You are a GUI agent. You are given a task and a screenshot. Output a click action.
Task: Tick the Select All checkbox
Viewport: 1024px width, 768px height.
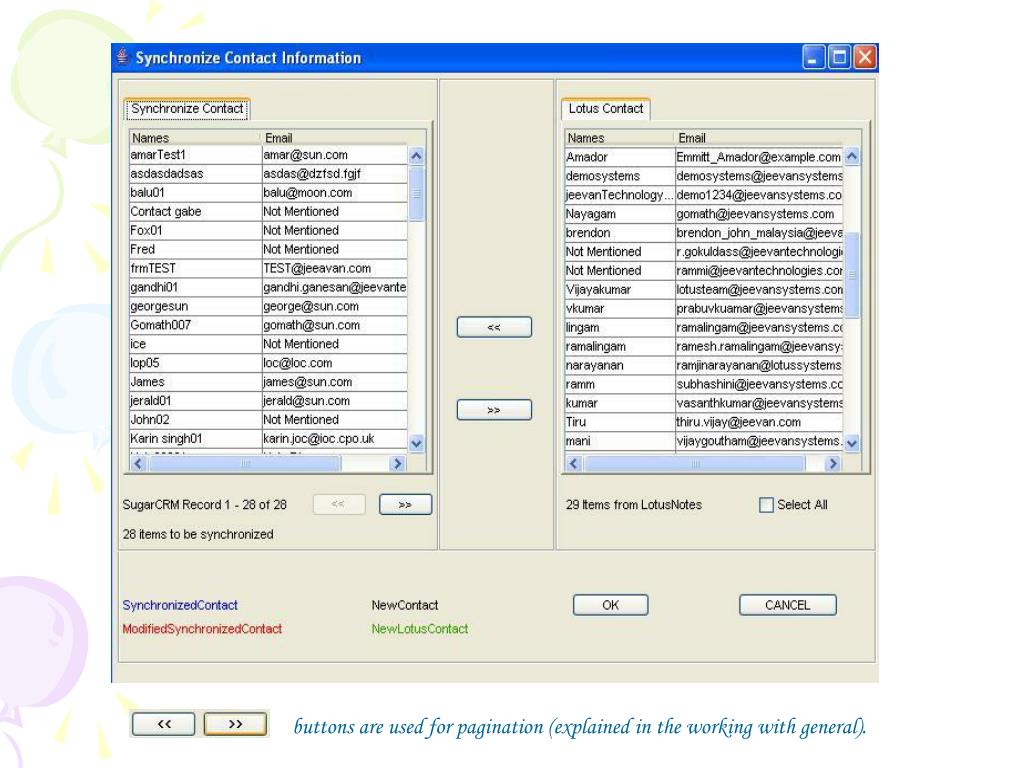[766, 505]
